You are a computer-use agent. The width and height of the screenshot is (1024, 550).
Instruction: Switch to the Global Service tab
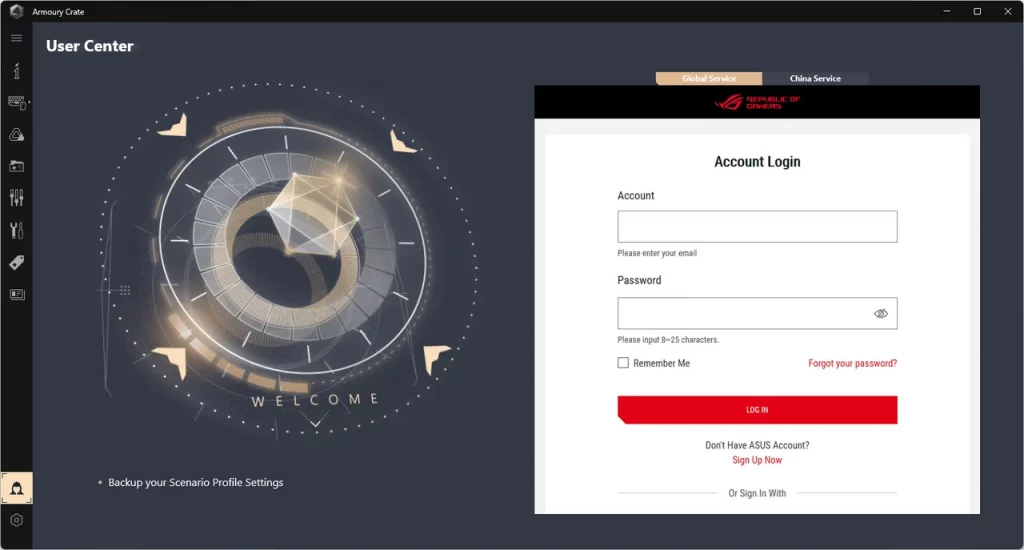tap(709, 78)
